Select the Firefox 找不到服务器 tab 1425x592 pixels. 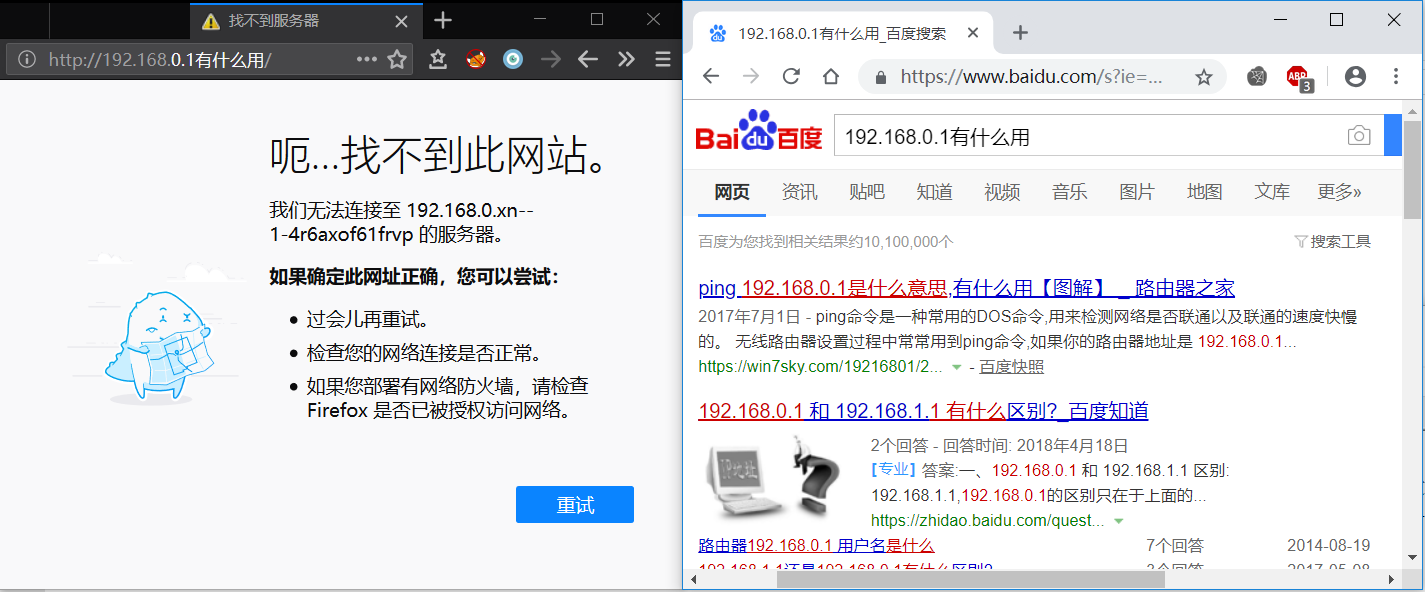306,21
